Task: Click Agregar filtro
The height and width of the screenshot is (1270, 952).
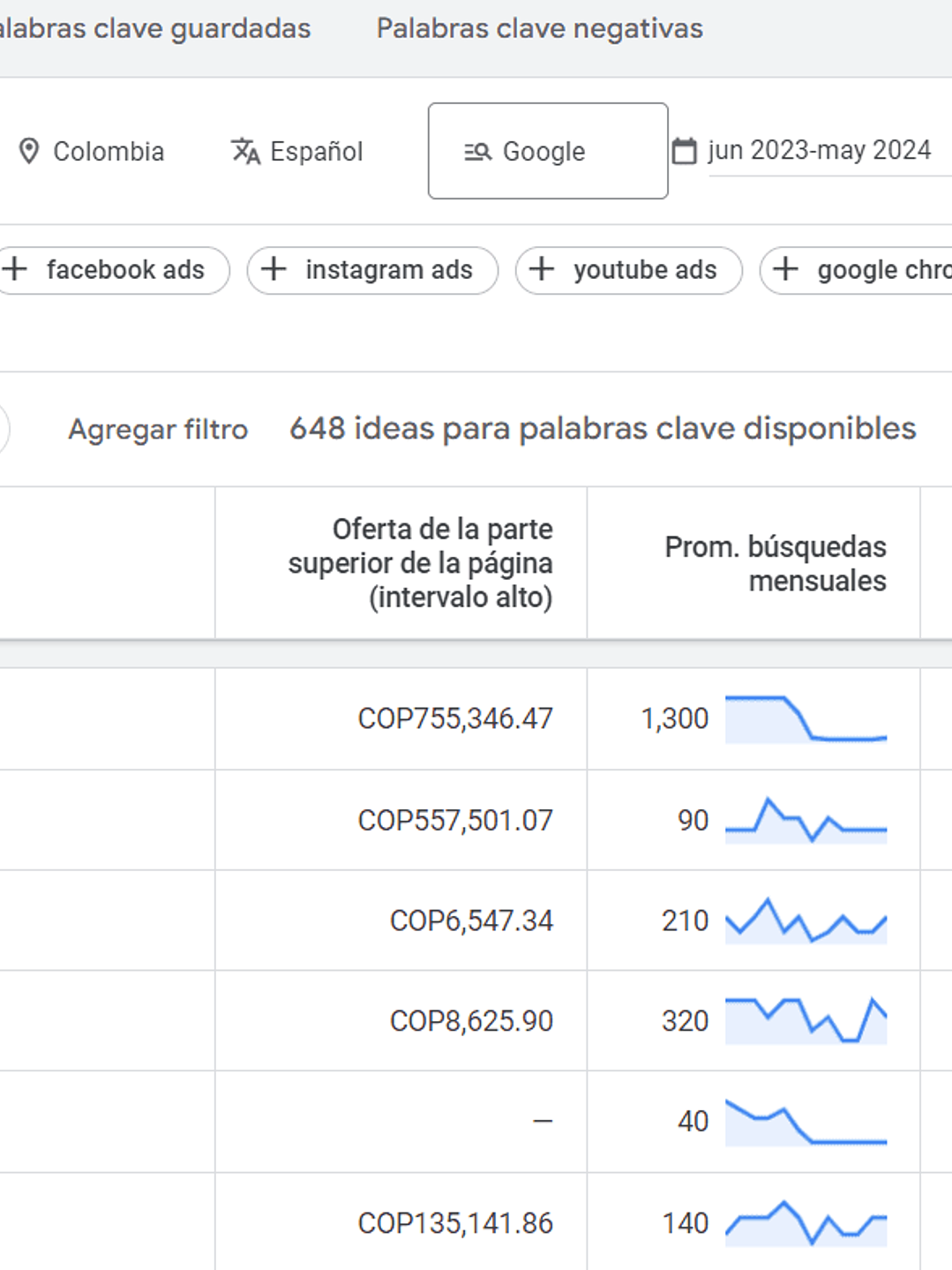Action: (x=158, y=429)
